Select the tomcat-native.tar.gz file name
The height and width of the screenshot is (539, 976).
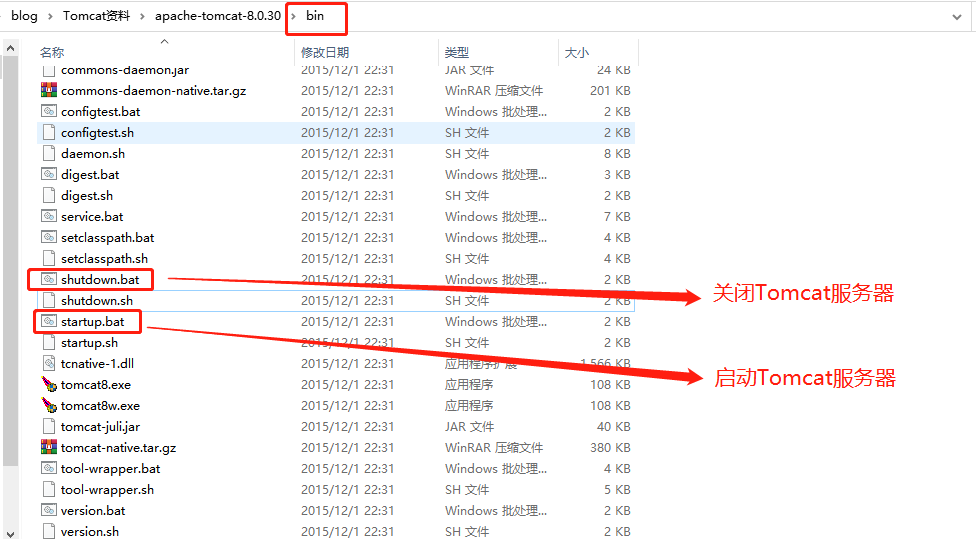pos(119,448)
